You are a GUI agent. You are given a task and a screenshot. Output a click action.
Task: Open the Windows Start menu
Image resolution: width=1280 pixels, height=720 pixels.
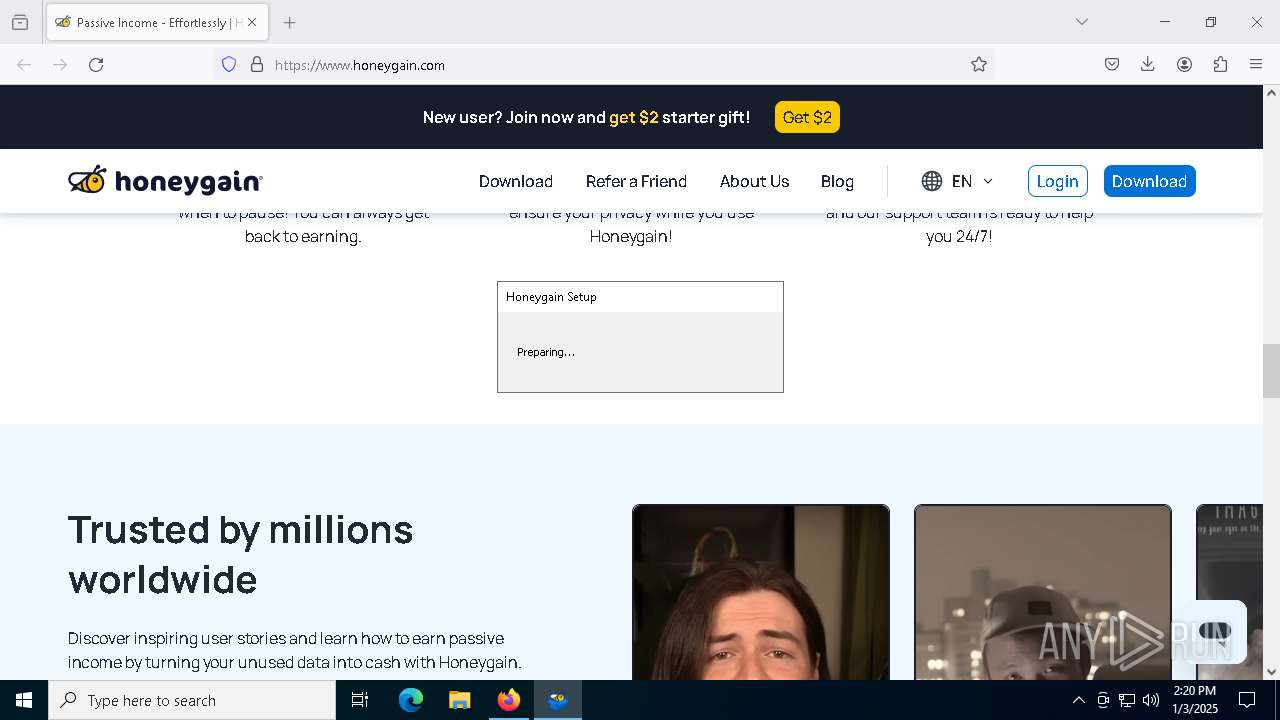(24, 700)
